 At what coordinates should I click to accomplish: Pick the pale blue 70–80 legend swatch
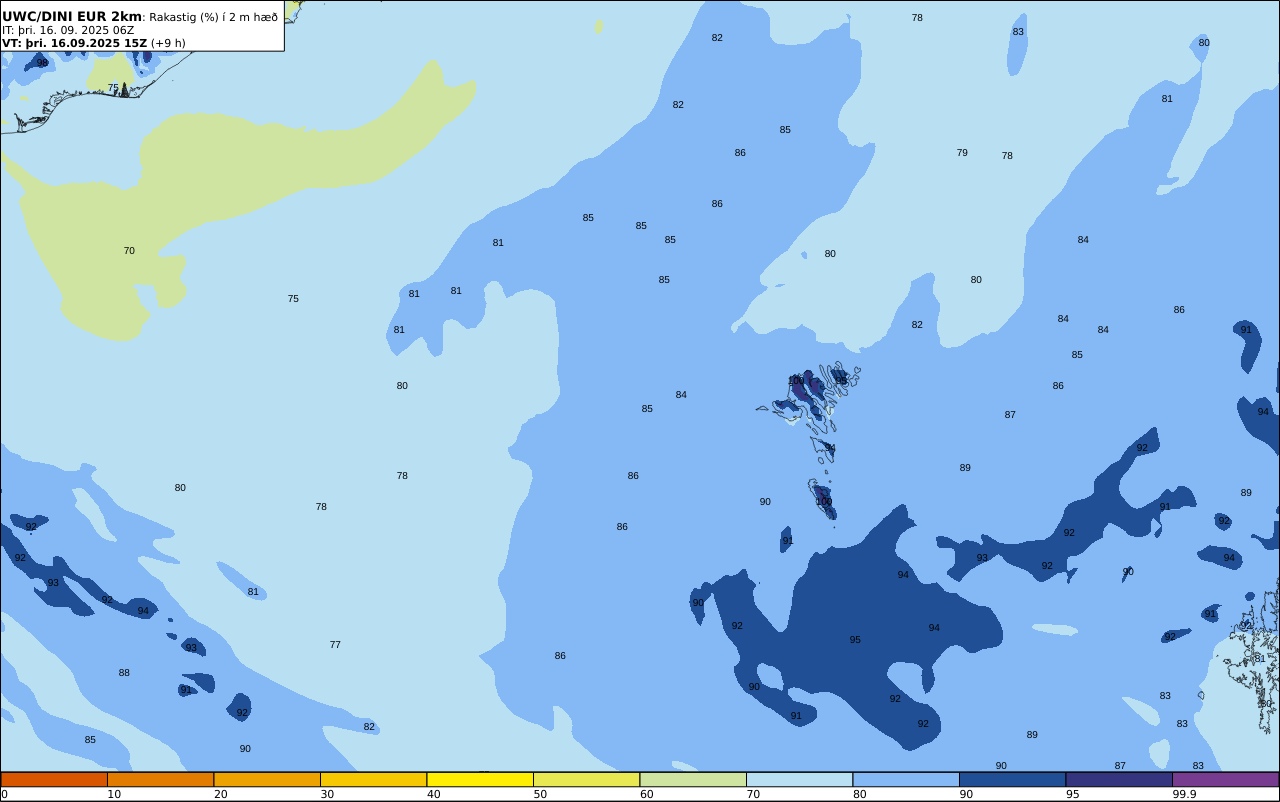tap(799, 779)
